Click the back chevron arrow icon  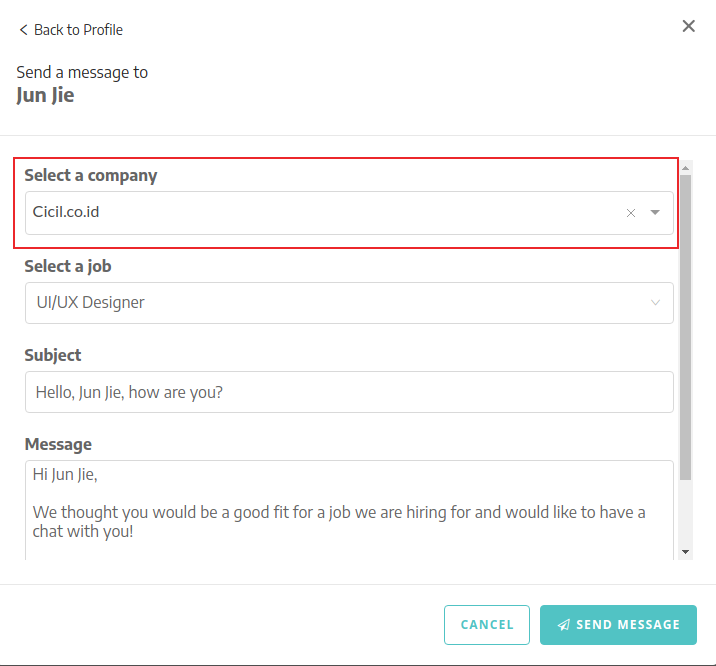(x=23, y=30)
